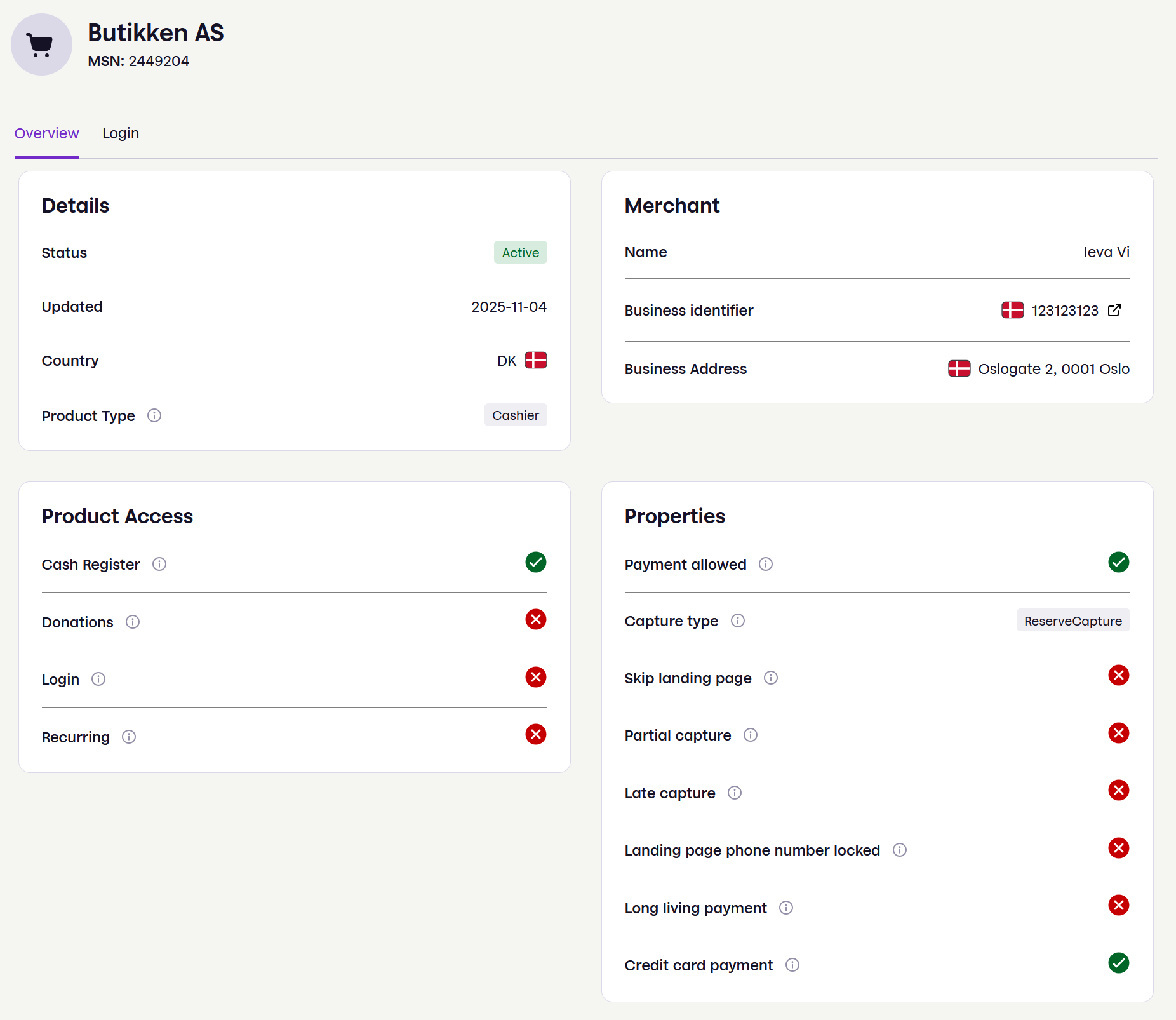The height and width of the screenshot is (1020, 1176).
Task: Open the Long living payment info tooltip
Action: coord(785,908)
